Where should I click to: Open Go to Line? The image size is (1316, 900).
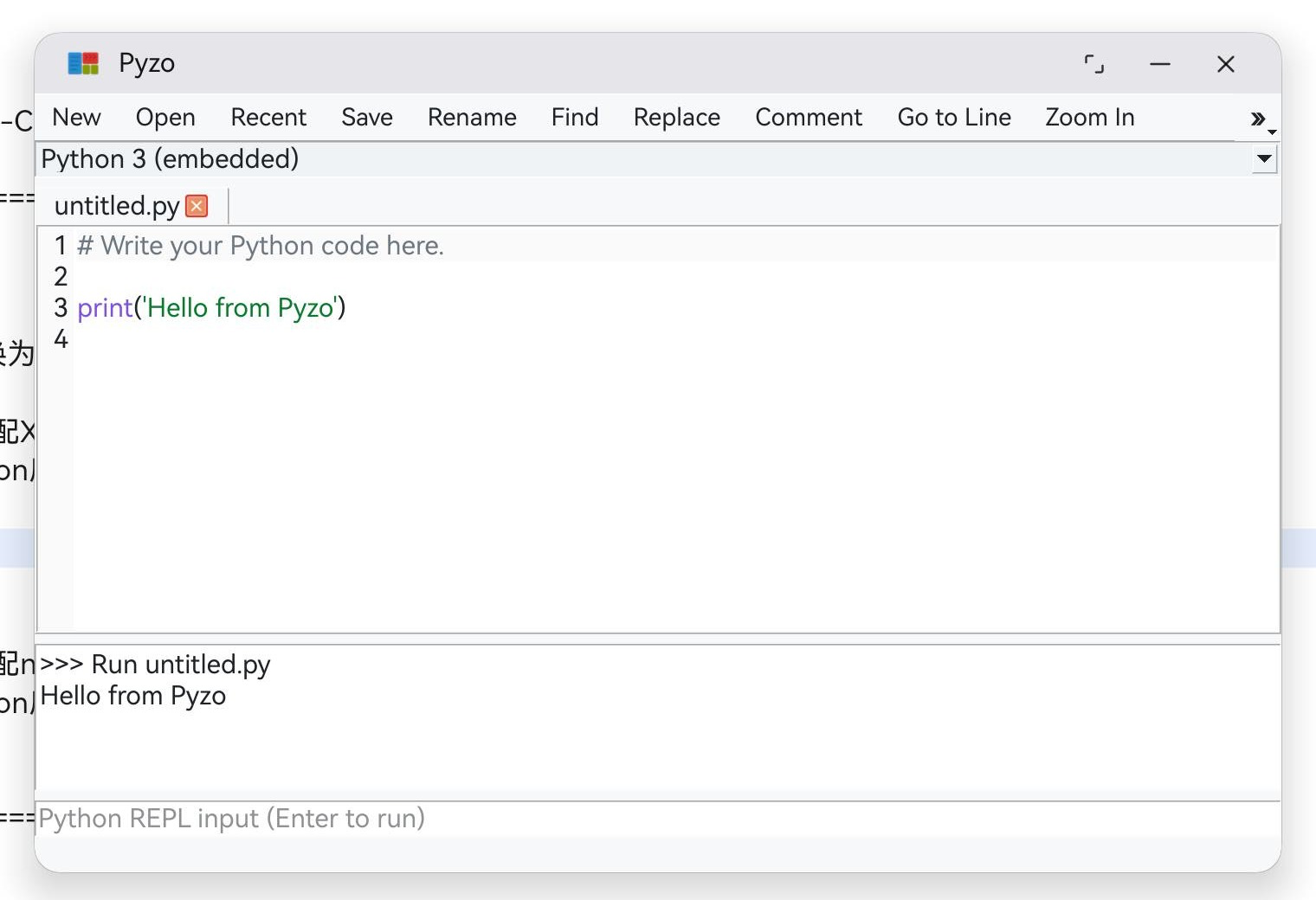pyautogui.click(x=954, y=117)
